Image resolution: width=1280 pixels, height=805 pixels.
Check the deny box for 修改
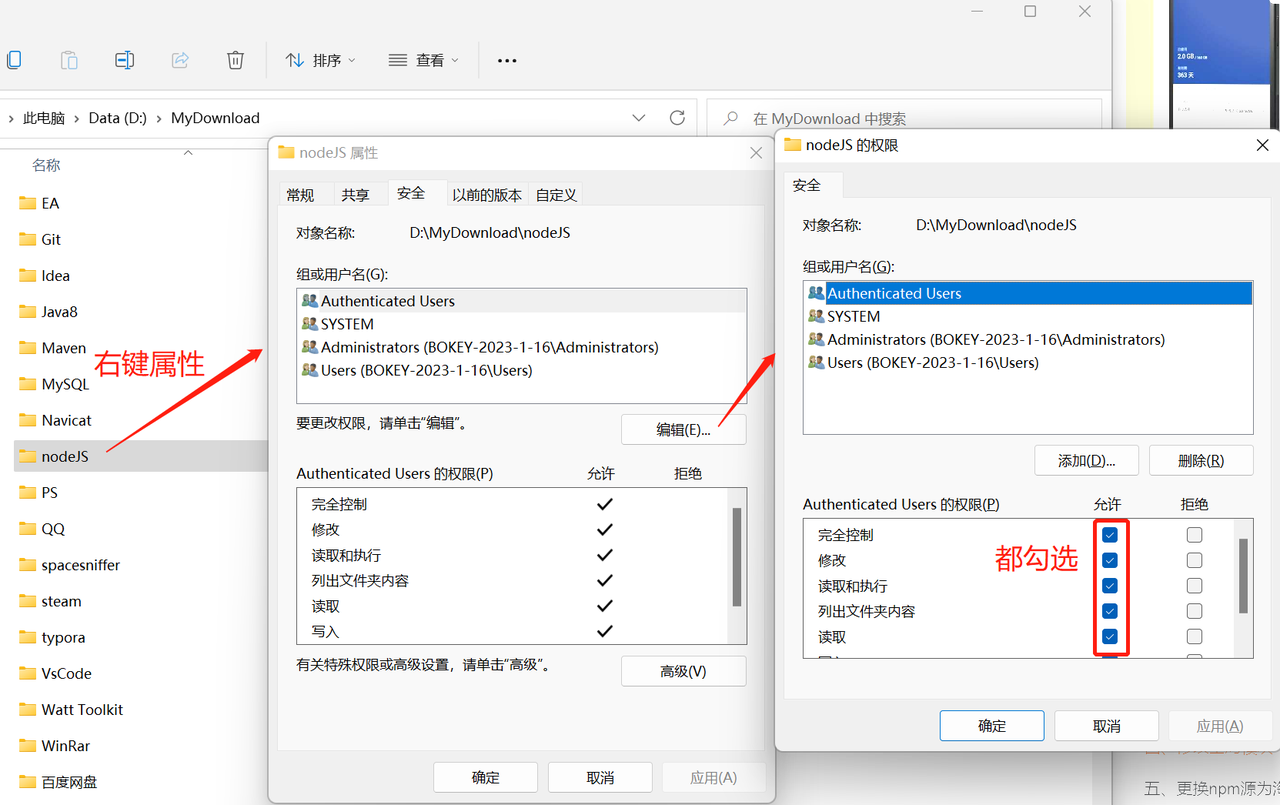coord(1194,561)
